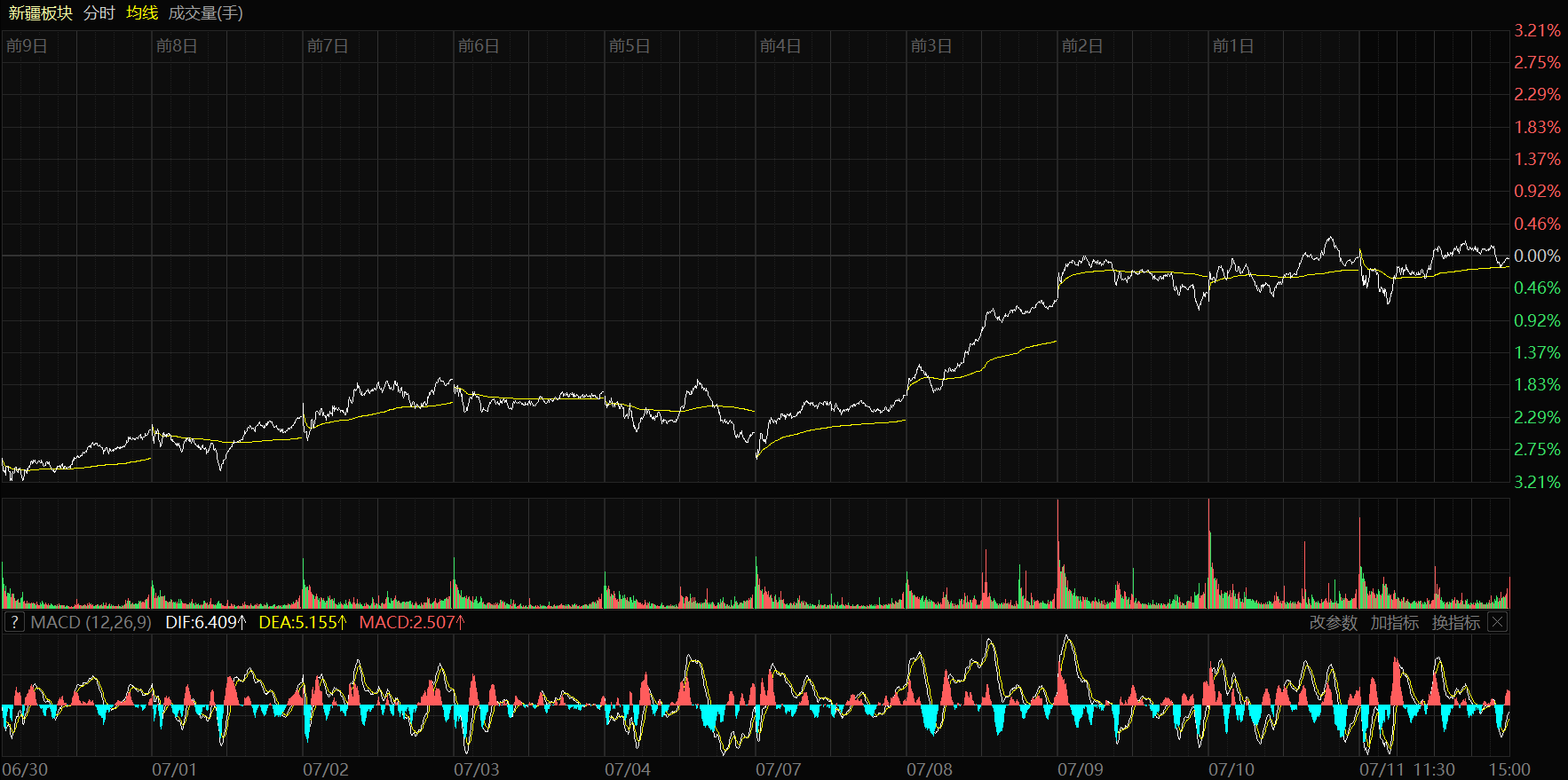Click 加指标 to add an indicator
This screenshot has width=1568, height=780.
point(1394,623)
